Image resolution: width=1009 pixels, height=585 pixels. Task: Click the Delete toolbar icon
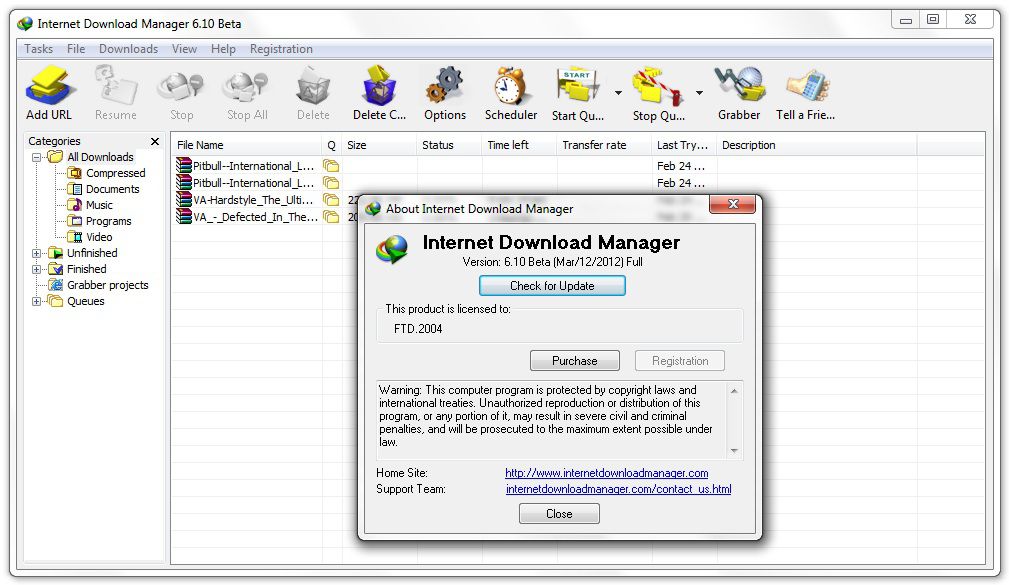pyautogui.click(x=313, y=86)
